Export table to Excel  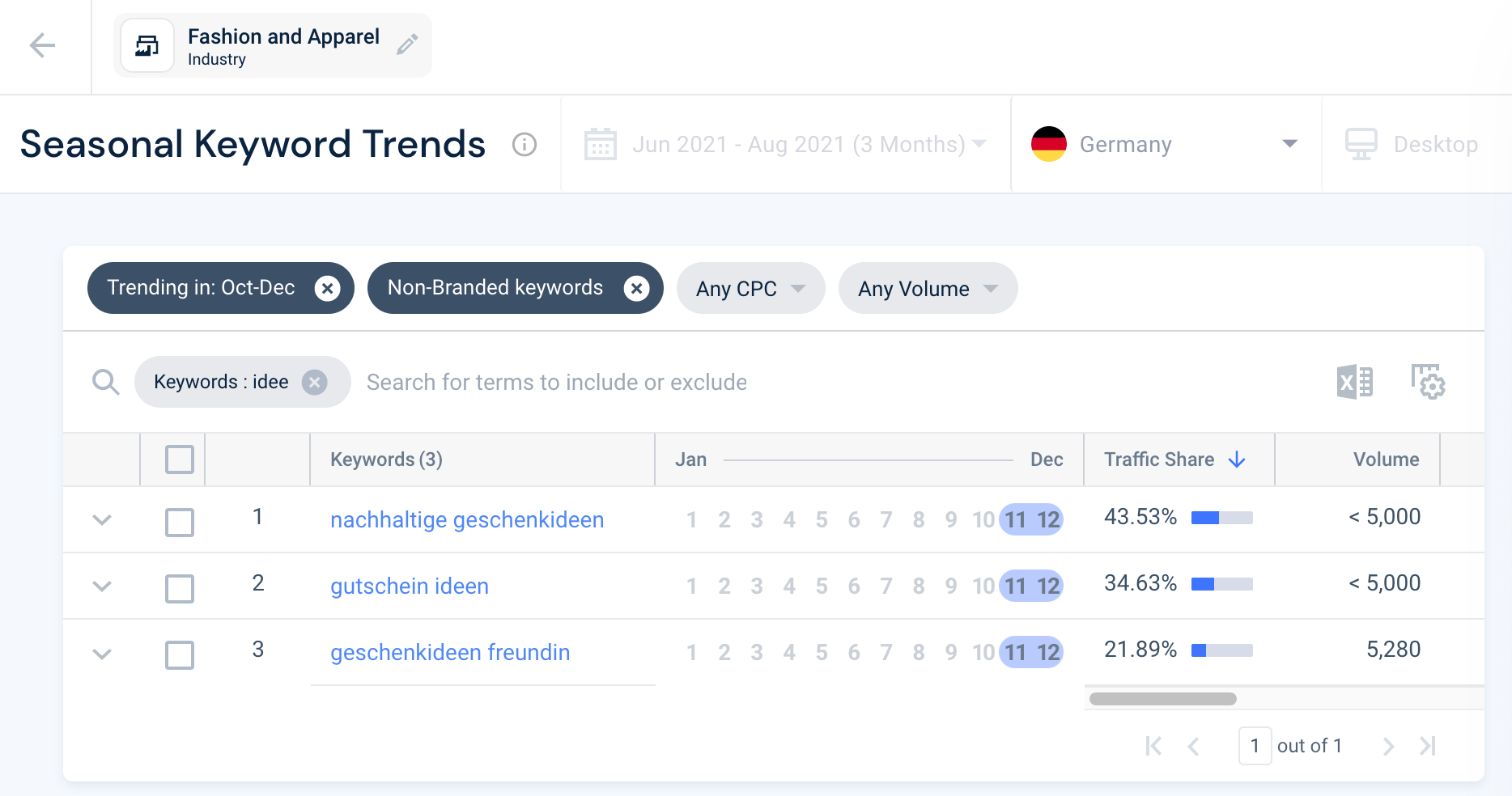[x=1354, y=382]
